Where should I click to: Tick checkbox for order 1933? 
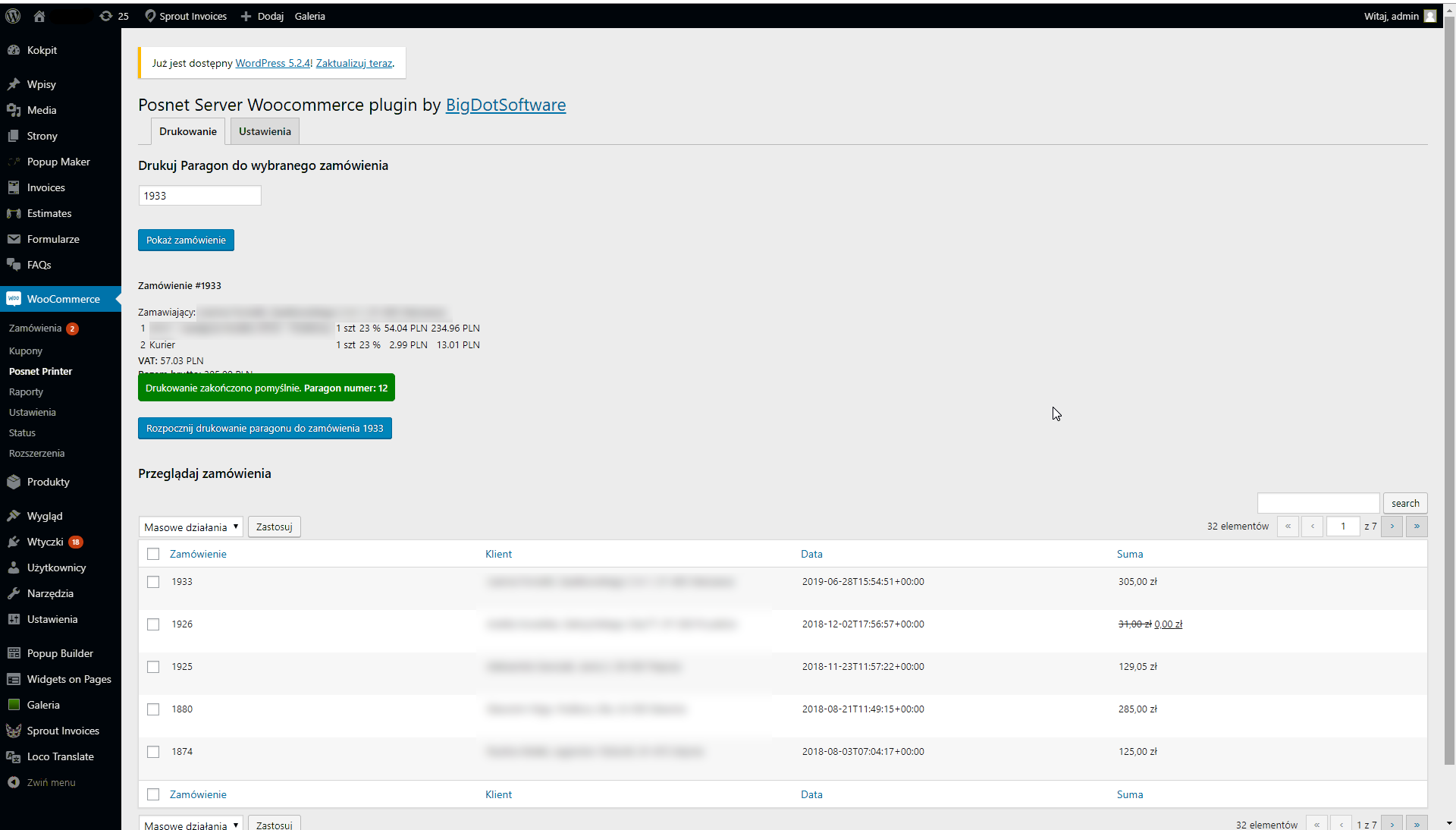click(153, 582)
